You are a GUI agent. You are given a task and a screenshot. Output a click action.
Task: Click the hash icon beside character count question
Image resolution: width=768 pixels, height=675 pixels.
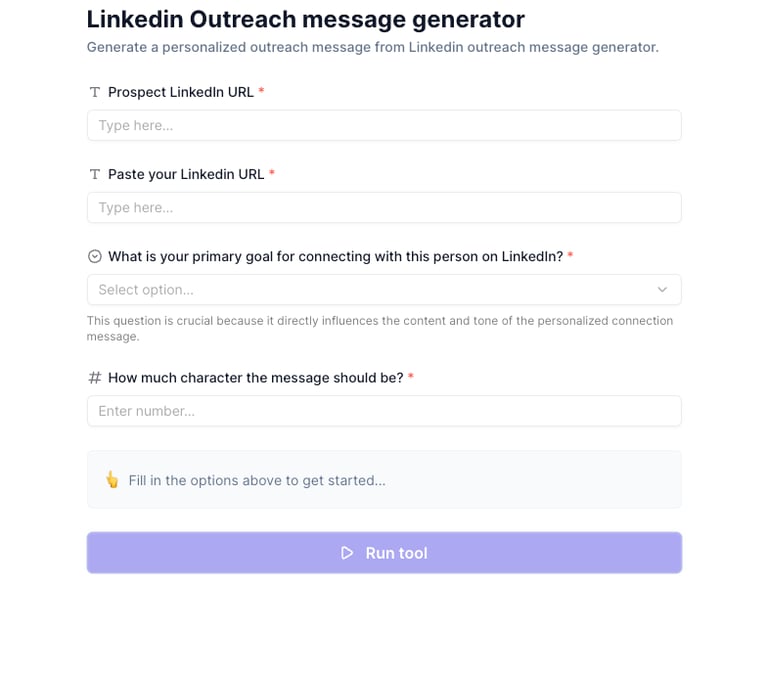(x=95, y=378)
